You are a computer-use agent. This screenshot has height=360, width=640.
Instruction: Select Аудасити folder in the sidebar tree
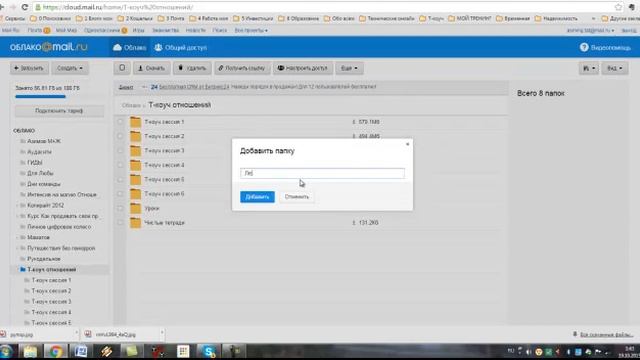coord(39,151)
